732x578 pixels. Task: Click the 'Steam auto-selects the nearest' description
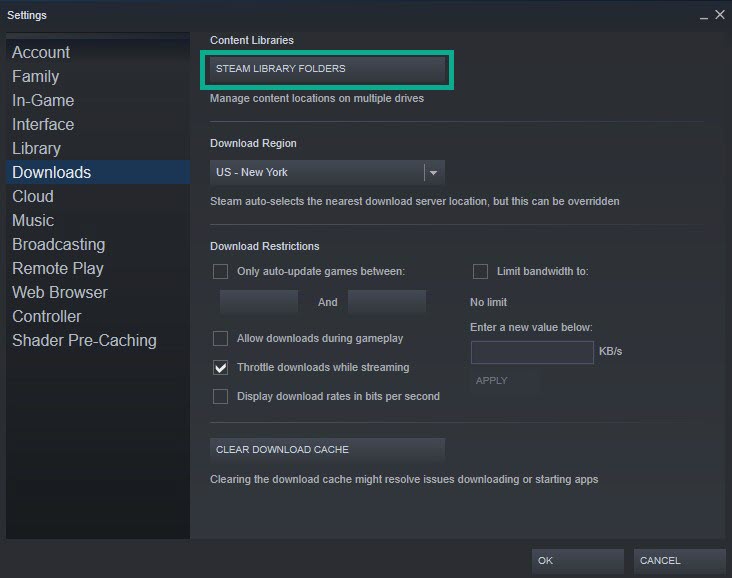click(x=415, y=201)
